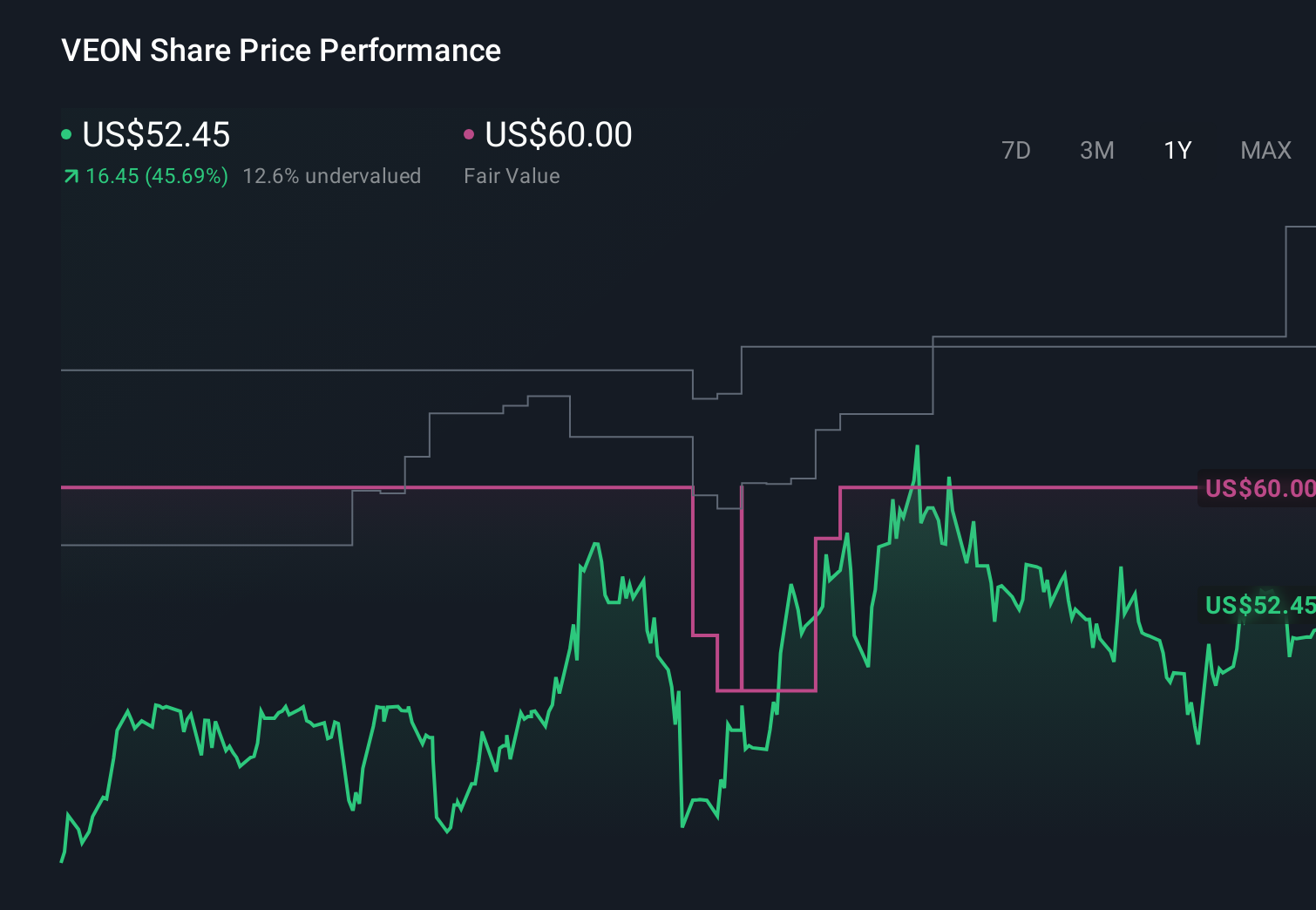Select the 16.45 (45.69%) gain figure

coord(156,175)
